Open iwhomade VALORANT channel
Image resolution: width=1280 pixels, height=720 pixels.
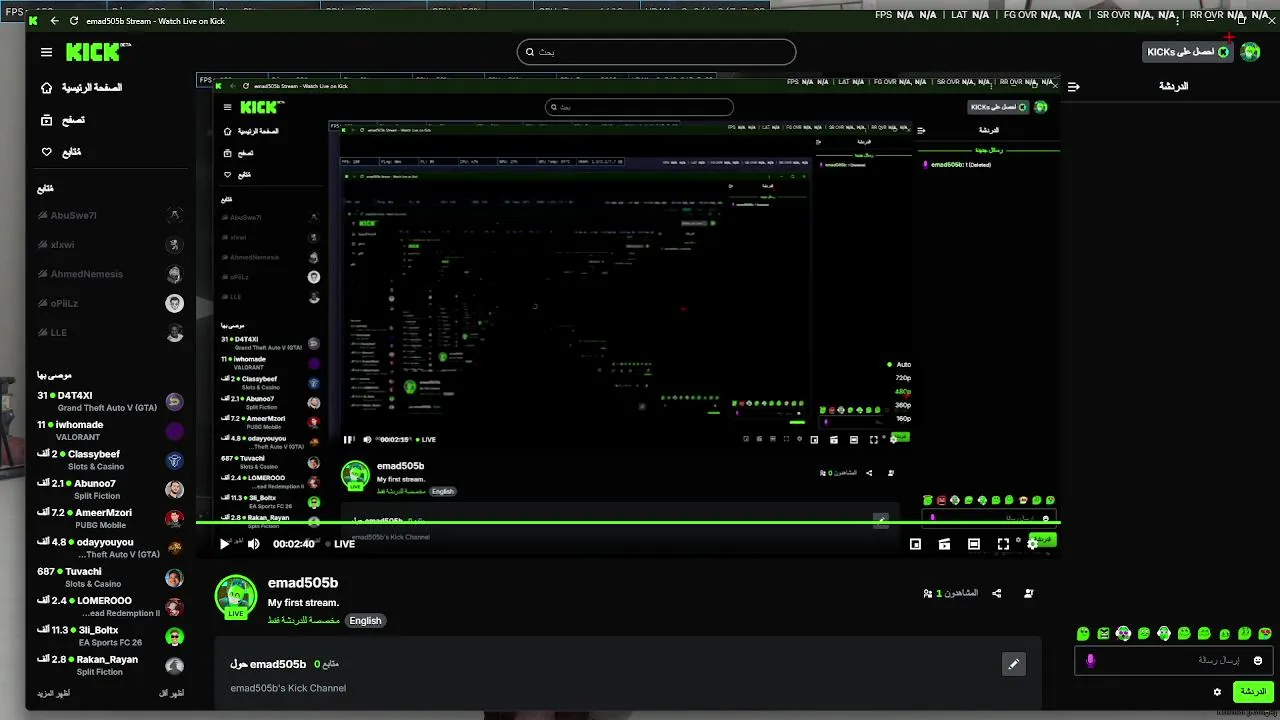pos(110,431)
